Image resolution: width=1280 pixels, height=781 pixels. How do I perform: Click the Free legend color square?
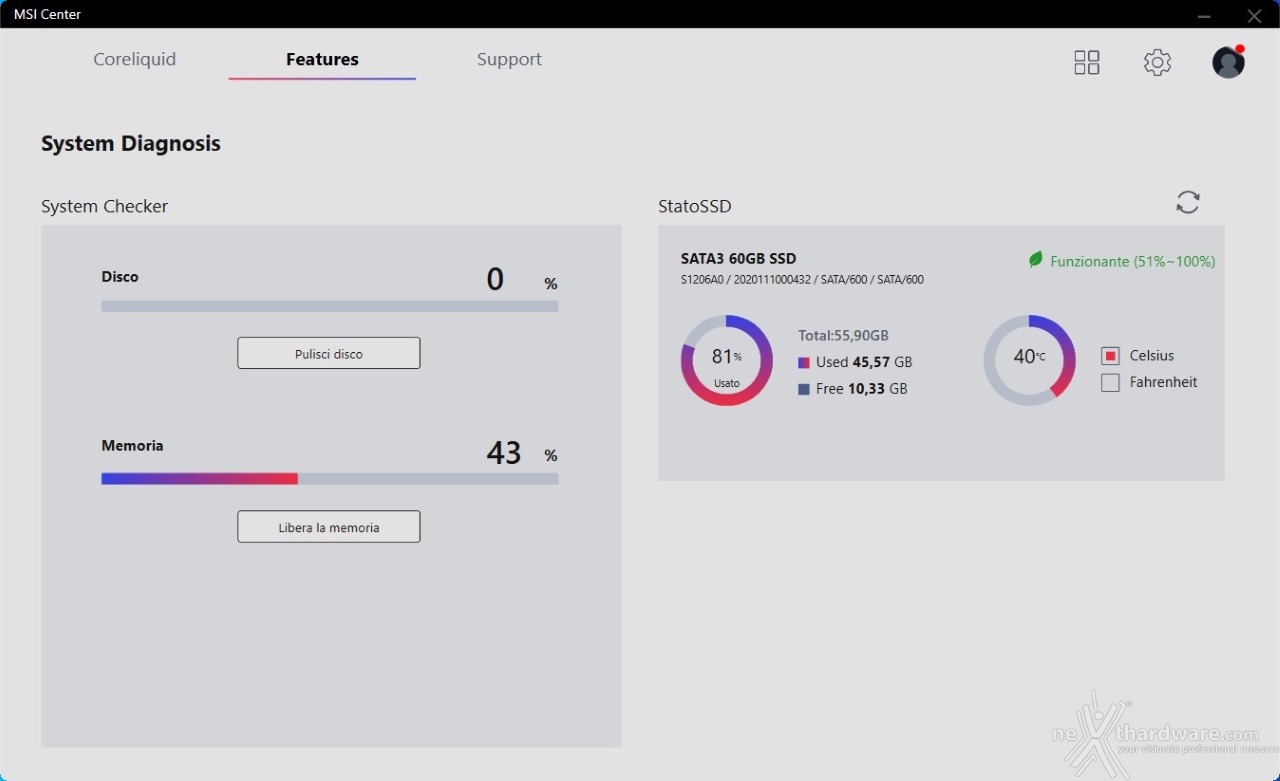pos(804,389)
